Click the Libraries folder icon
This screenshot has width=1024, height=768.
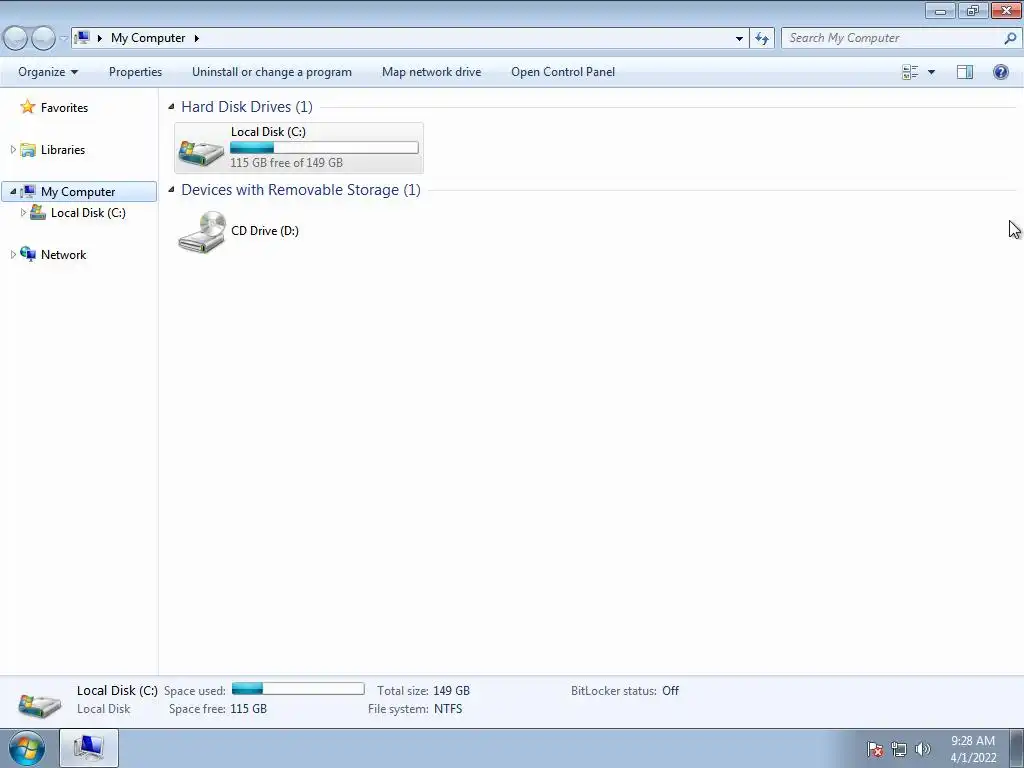point(28,150)
